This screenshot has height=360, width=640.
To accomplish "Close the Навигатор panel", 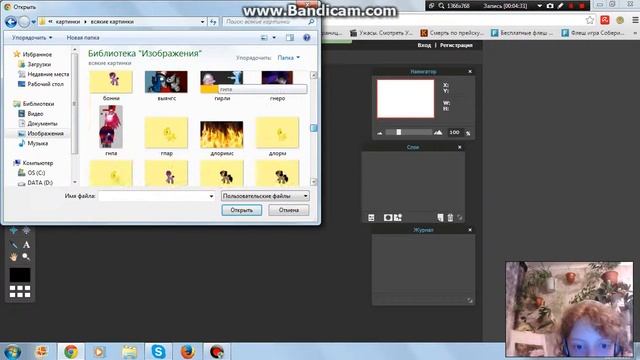I will [x=470, y=71].
